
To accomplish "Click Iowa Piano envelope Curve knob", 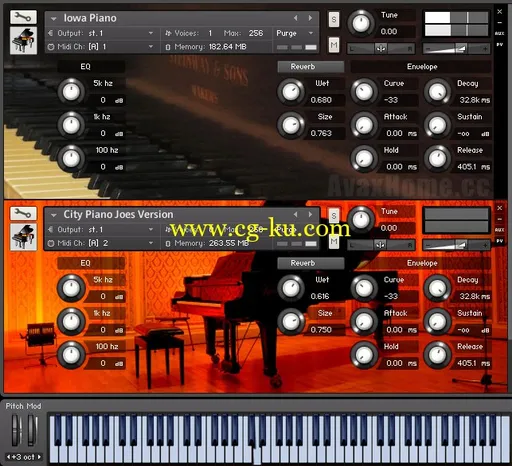I will [364, 92].
